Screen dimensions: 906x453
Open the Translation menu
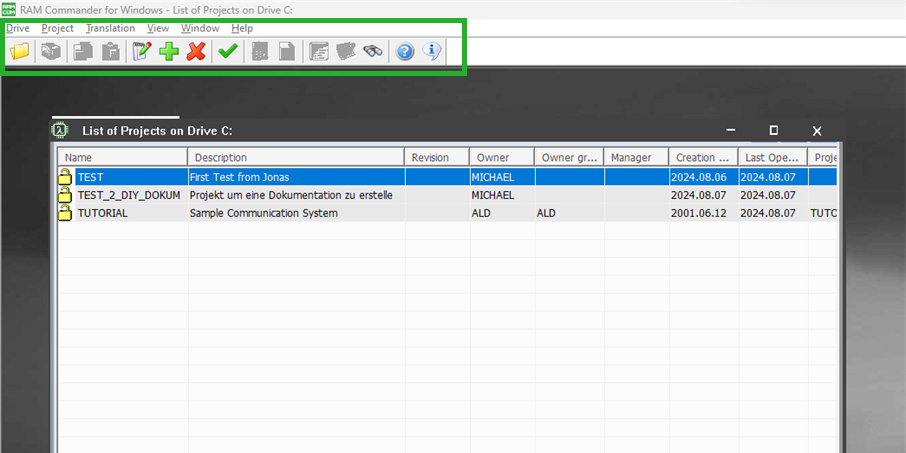(110, 28)
